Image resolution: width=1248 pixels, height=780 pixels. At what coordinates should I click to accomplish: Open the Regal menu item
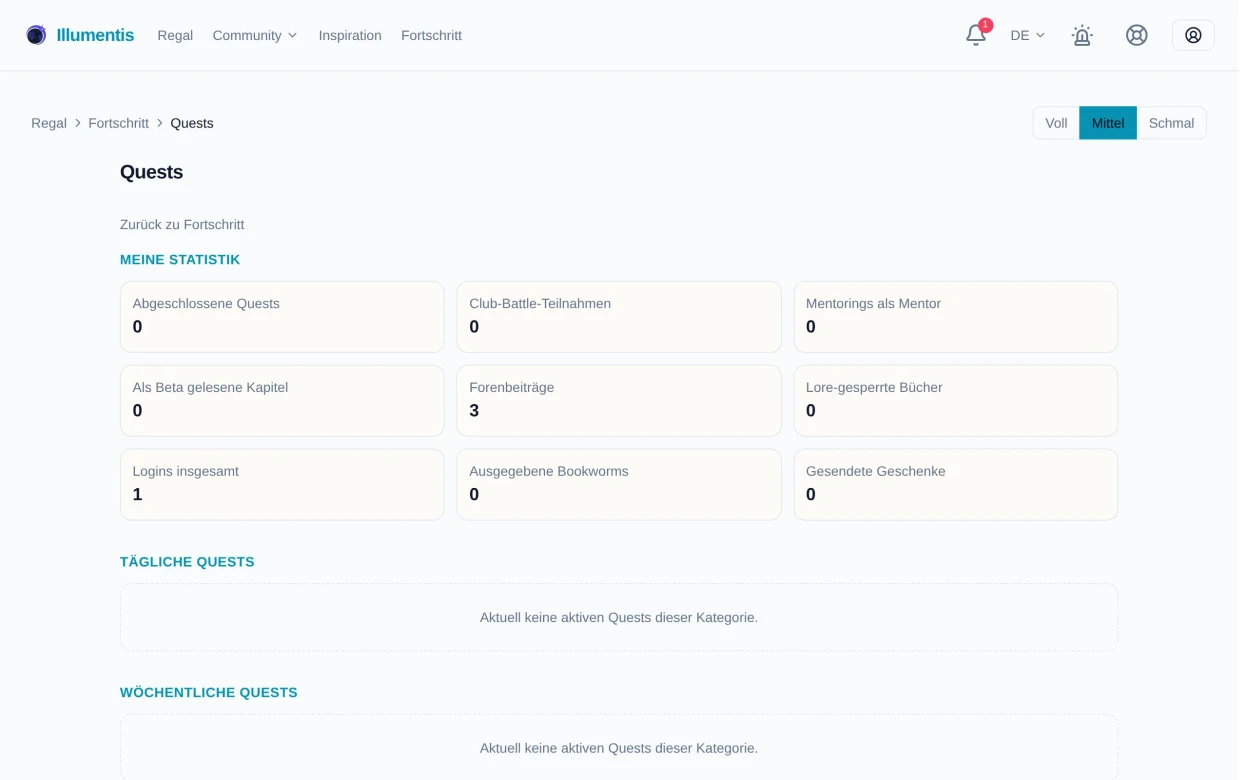(x=175, y=35)
